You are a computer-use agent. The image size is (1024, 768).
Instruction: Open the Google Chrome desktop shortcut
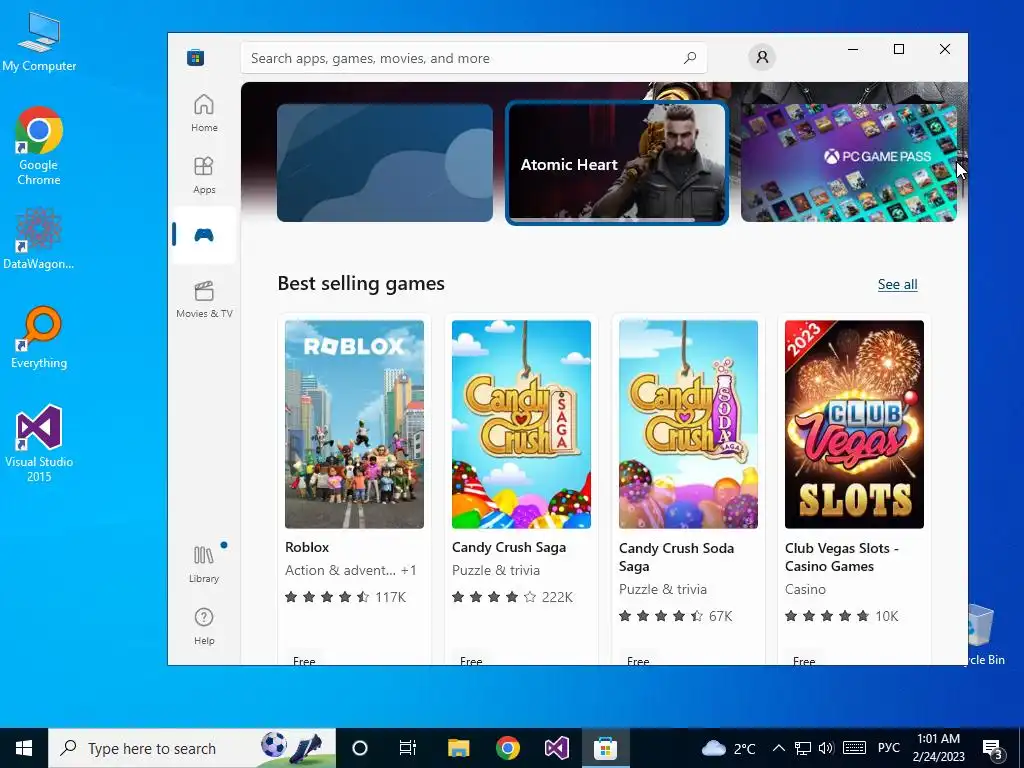tap(39, 145)
